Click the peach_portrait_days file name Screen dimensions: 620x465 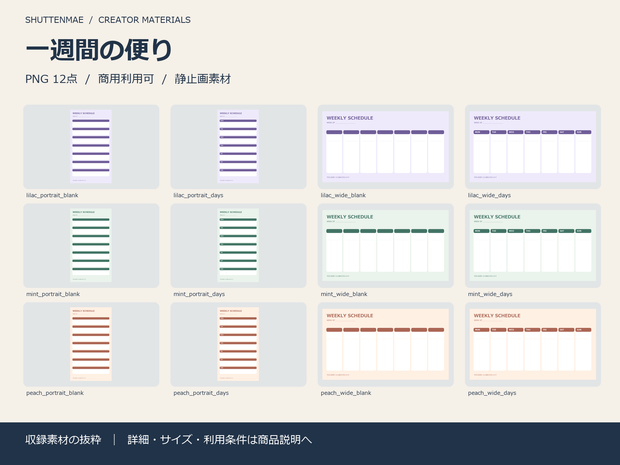[201, 393]
